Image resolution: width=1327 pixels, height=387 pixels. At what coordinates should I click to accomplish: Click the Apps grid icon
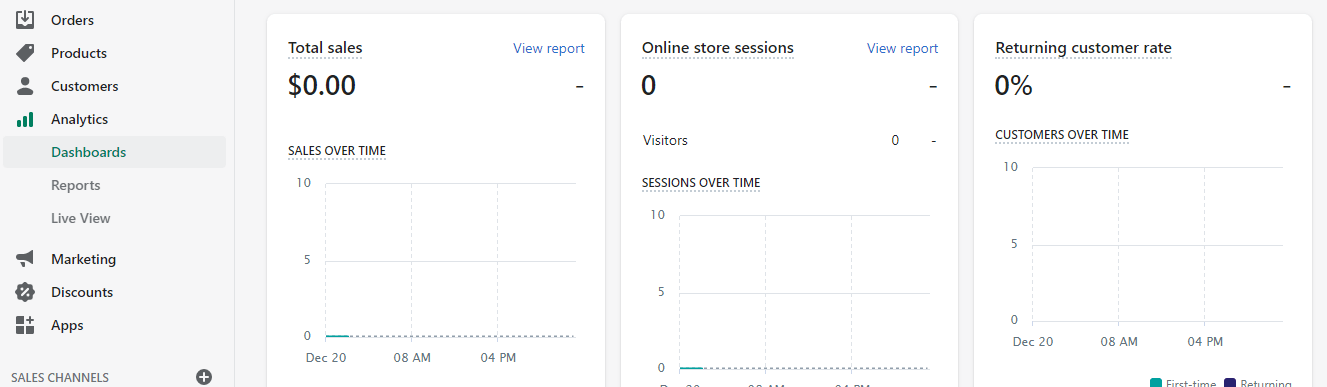pos(25,325)
